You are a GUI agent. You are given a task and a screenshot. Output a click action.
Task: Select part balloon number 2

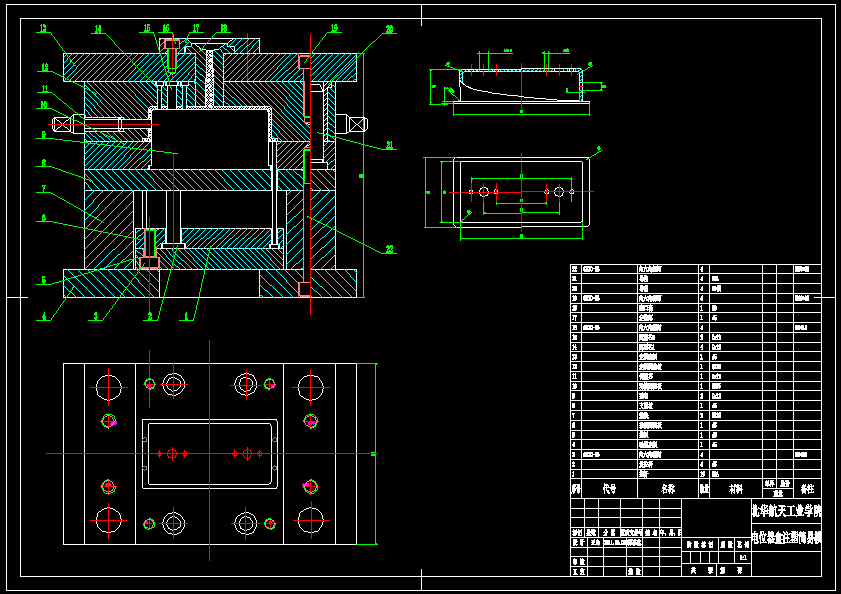pyautogui.click(x=150, y=317)
